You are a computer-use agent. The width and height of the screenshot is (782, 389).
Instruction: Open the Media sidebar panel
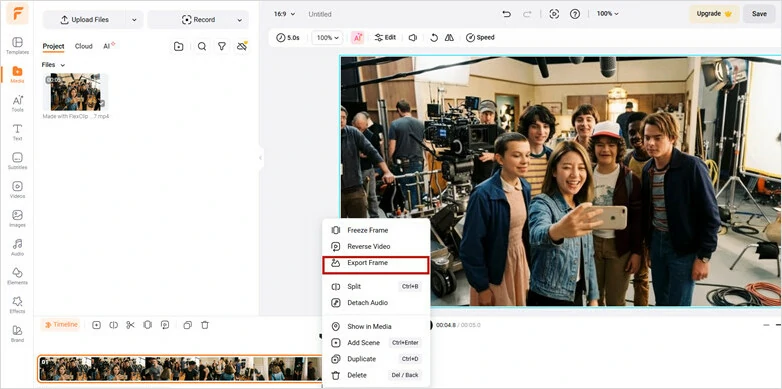tap(17, 74)
